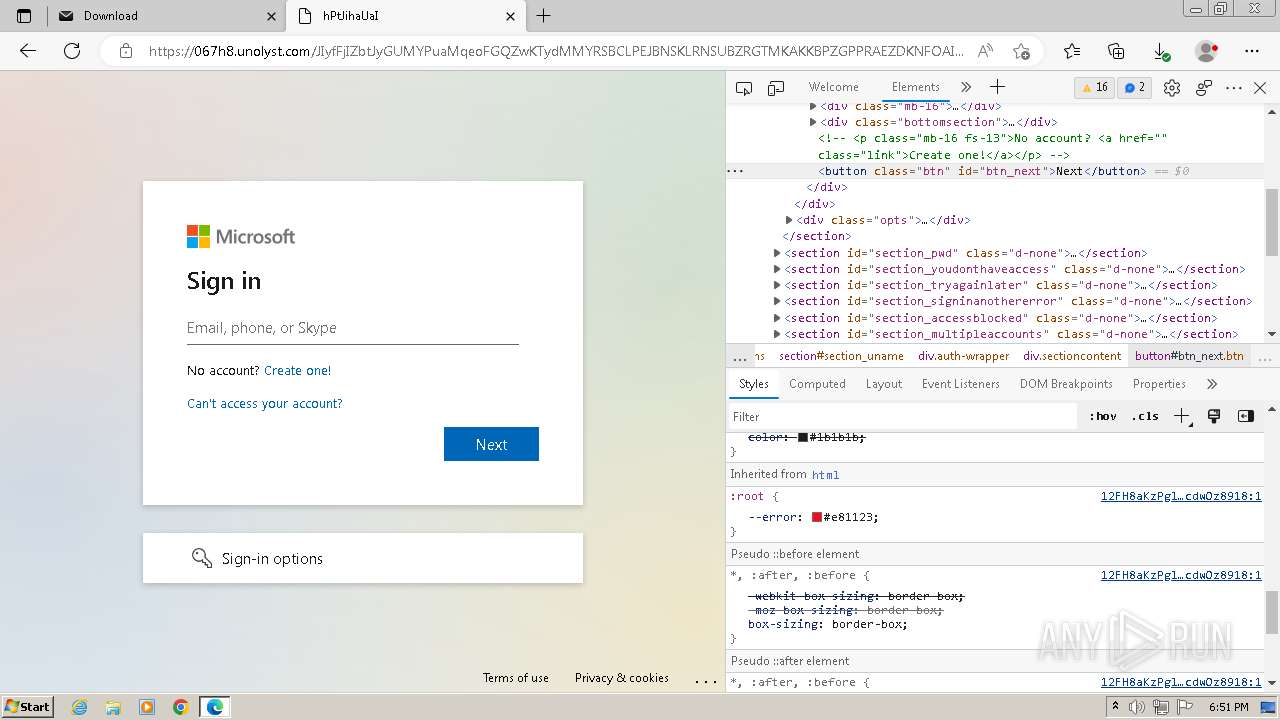
Task: Open the Collections icon
Action: tap(1117, 51)
